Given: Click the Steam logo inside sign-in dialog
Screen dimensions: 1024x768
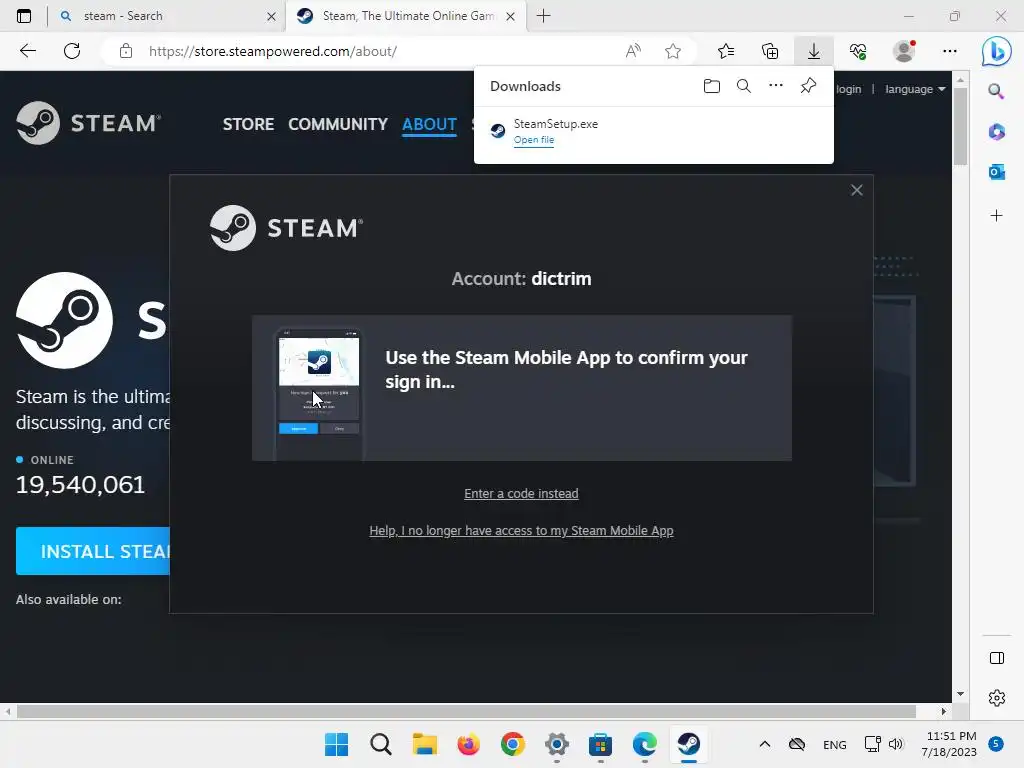Looking at the screenshot, I should (x=286, y=228).
